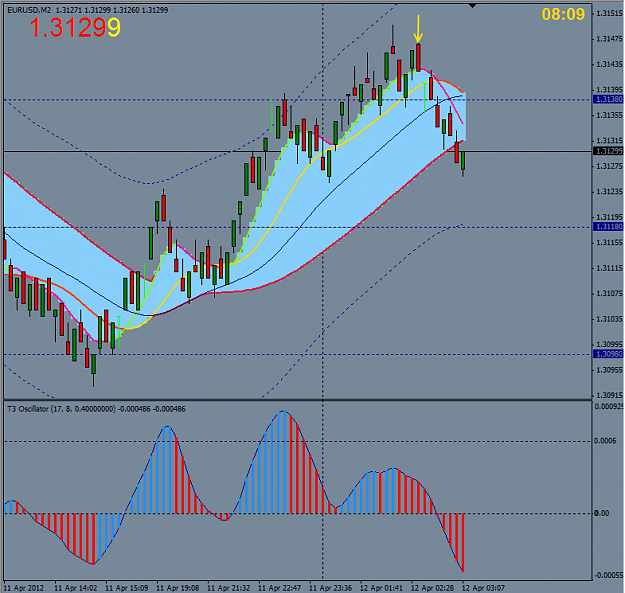Click the 1.31075 price scale value

pos(609,294)
